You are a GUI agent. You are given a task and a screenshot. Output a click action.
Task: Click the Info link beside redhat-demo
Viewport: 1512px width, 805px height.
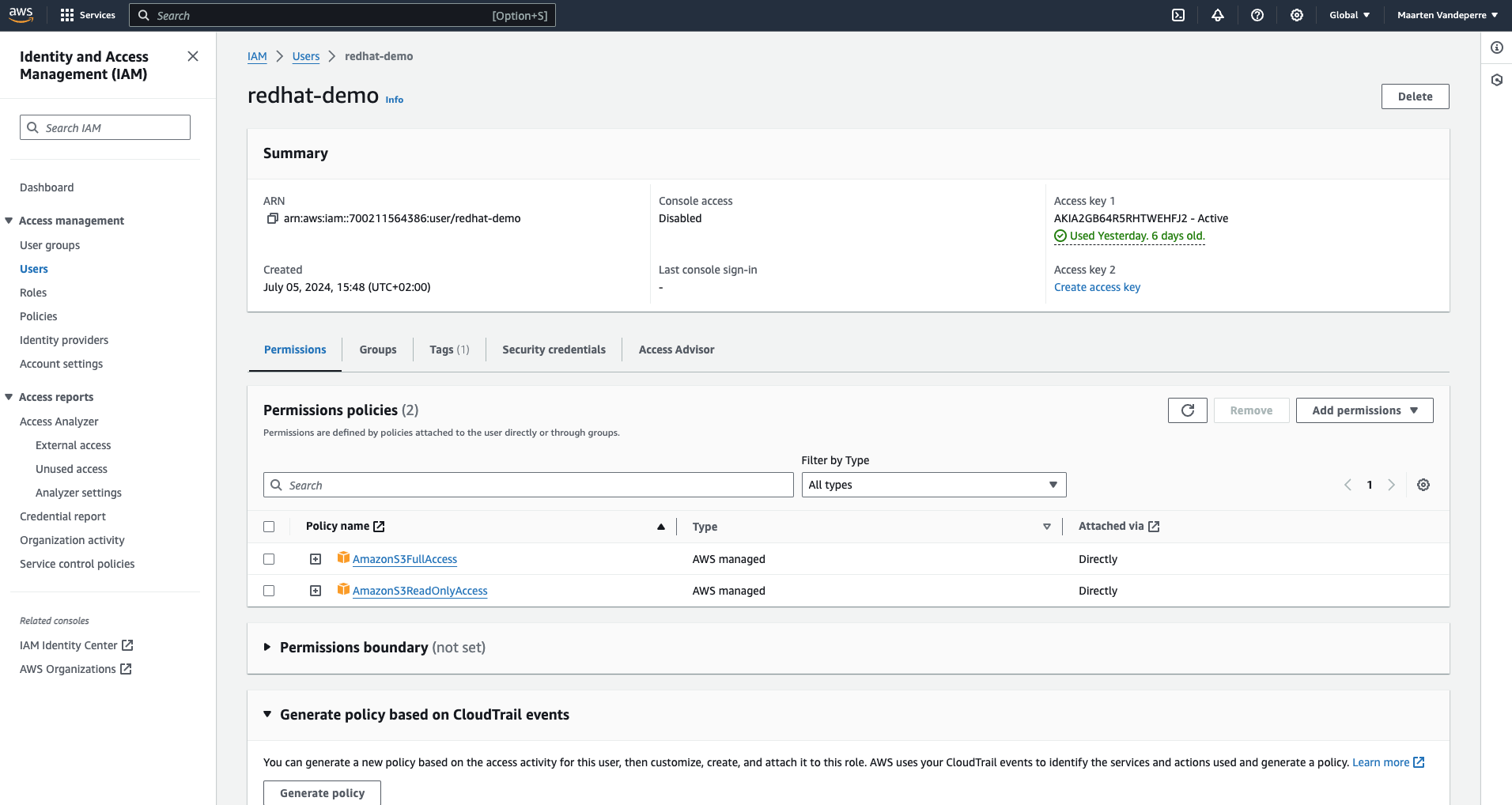click(x=395, y=100)
